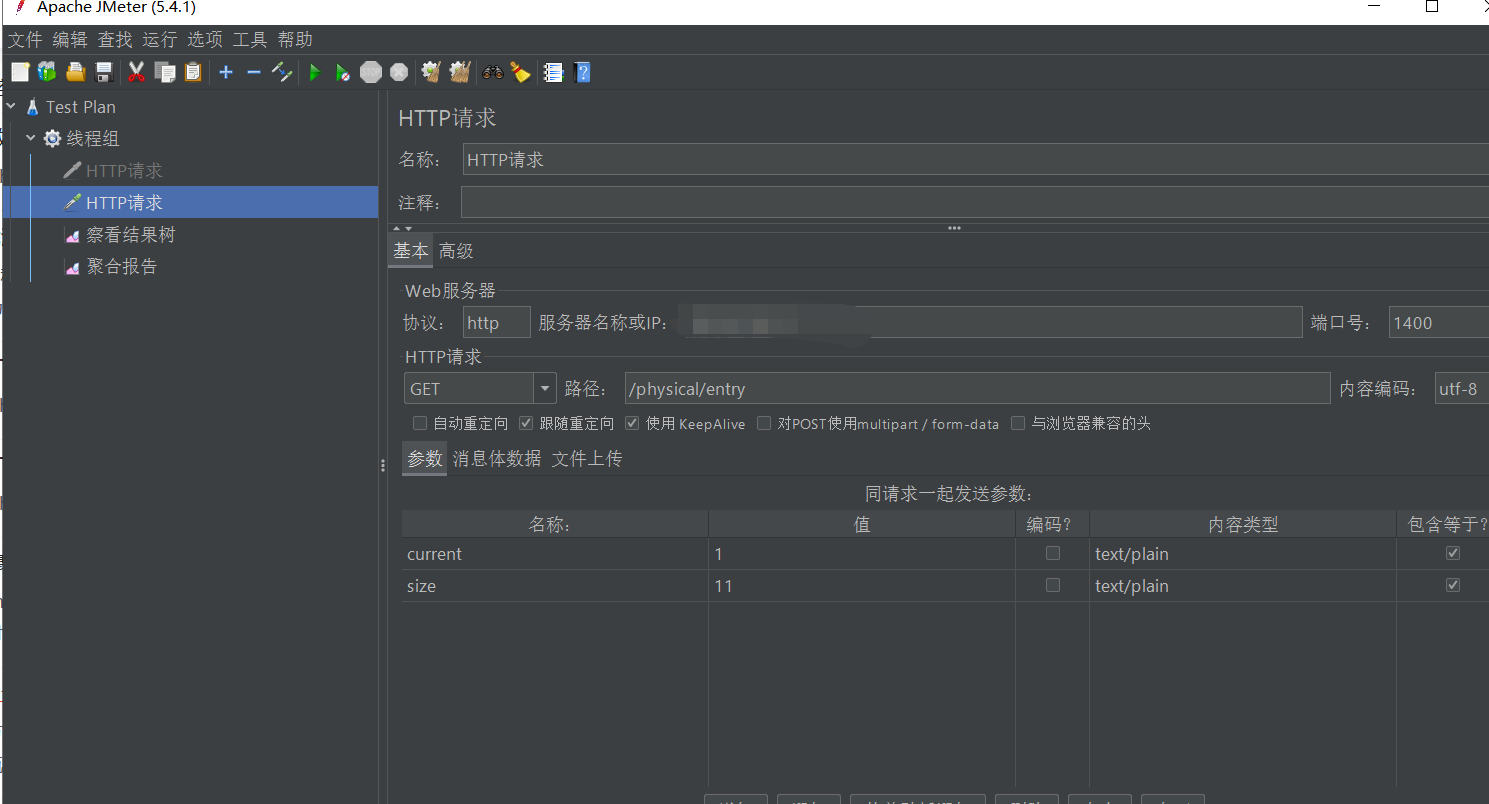Click the 注释 comment field
The image size is (1489, 804).
tap(975, 202)
